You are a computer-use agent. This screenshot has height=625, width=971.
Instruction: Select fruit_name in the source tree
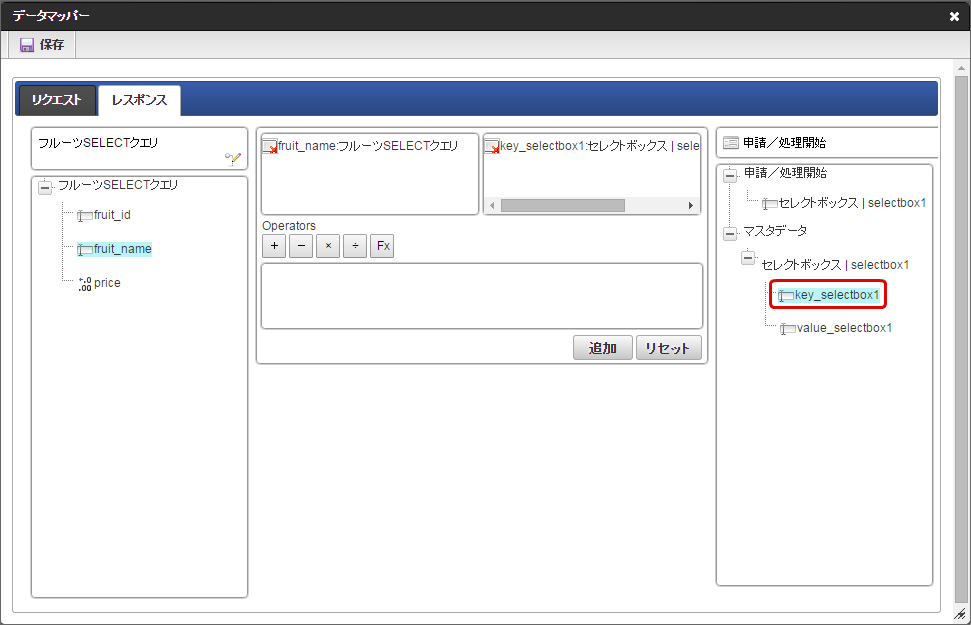(x=123, y=249)
